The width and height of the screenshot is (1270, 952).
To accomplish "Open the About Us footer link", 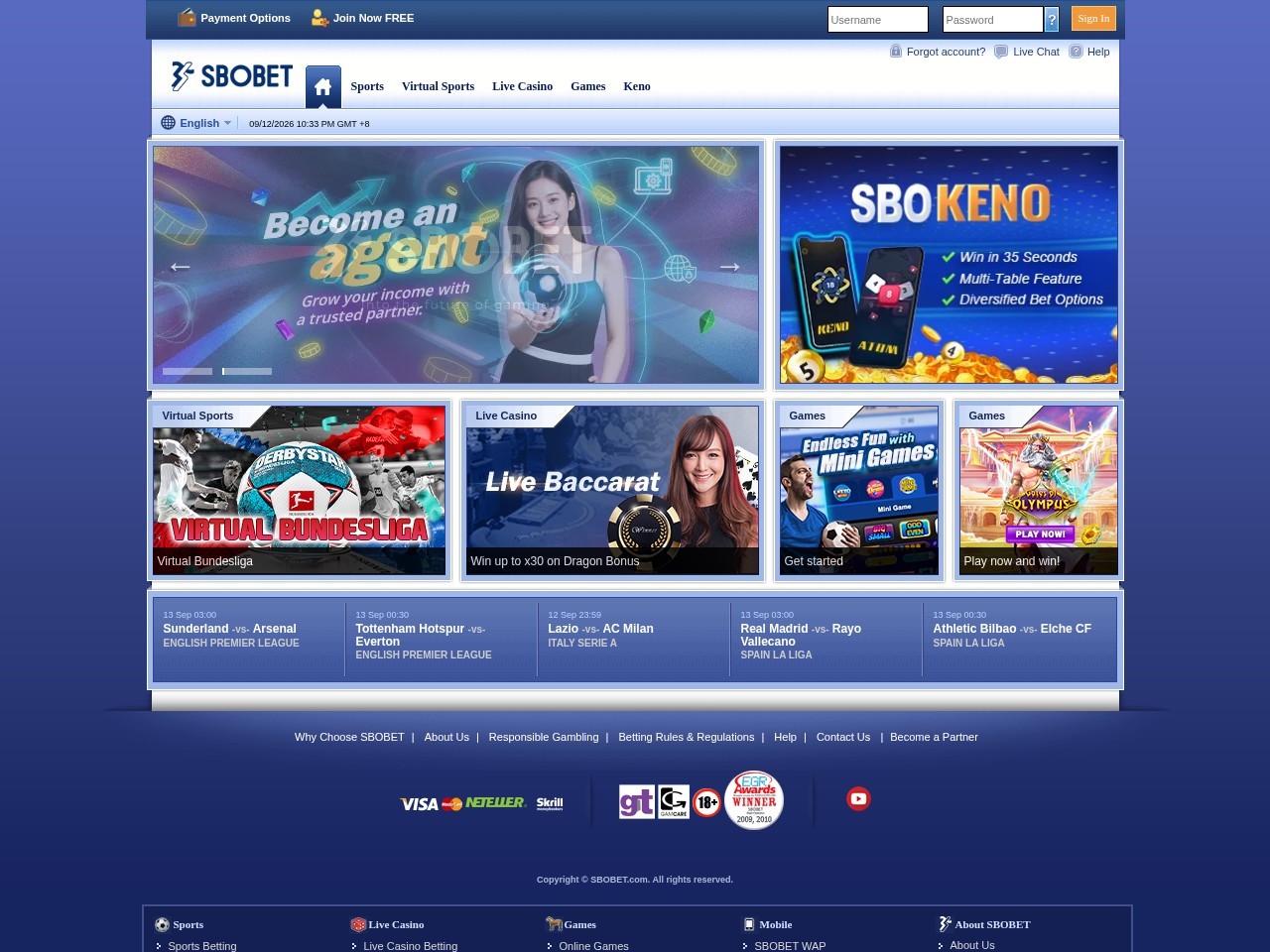I will coord(446,737).
